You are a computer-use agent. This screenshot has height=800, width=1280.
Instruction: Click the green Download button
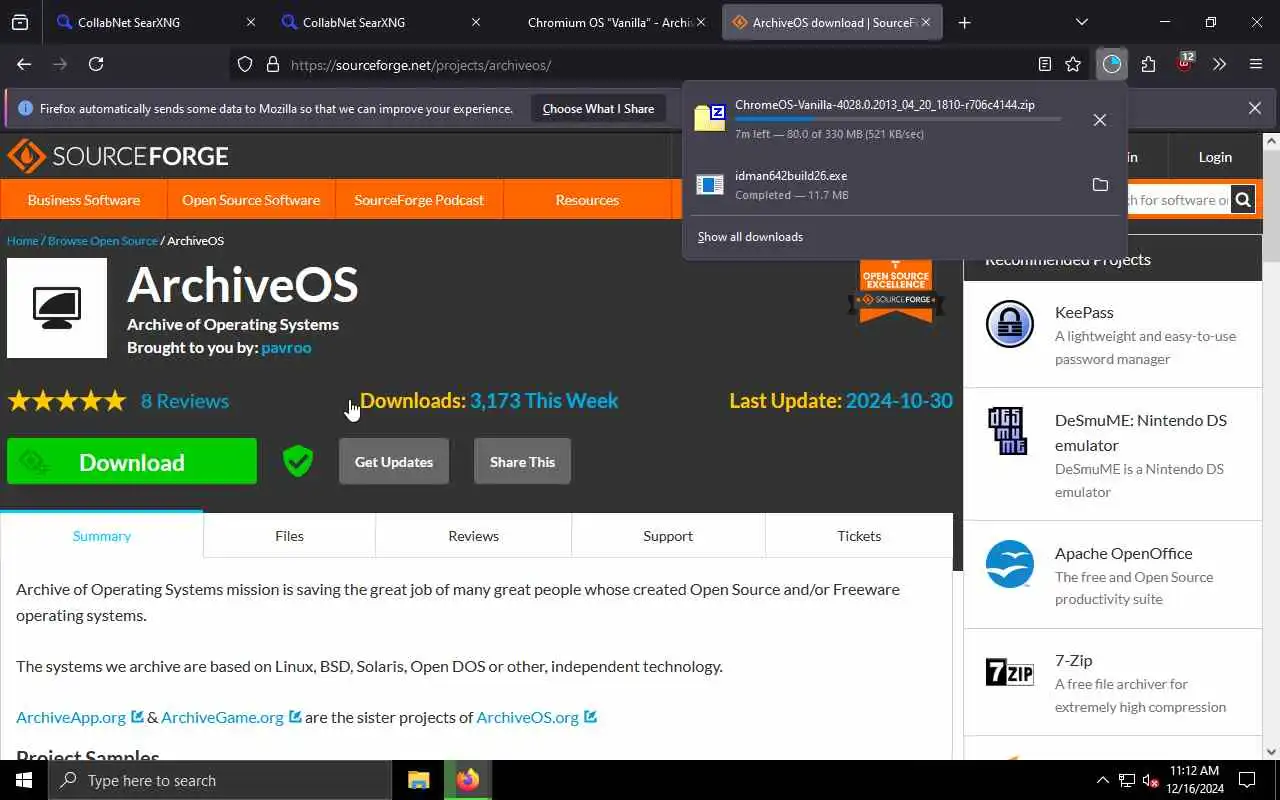[132, 461]
